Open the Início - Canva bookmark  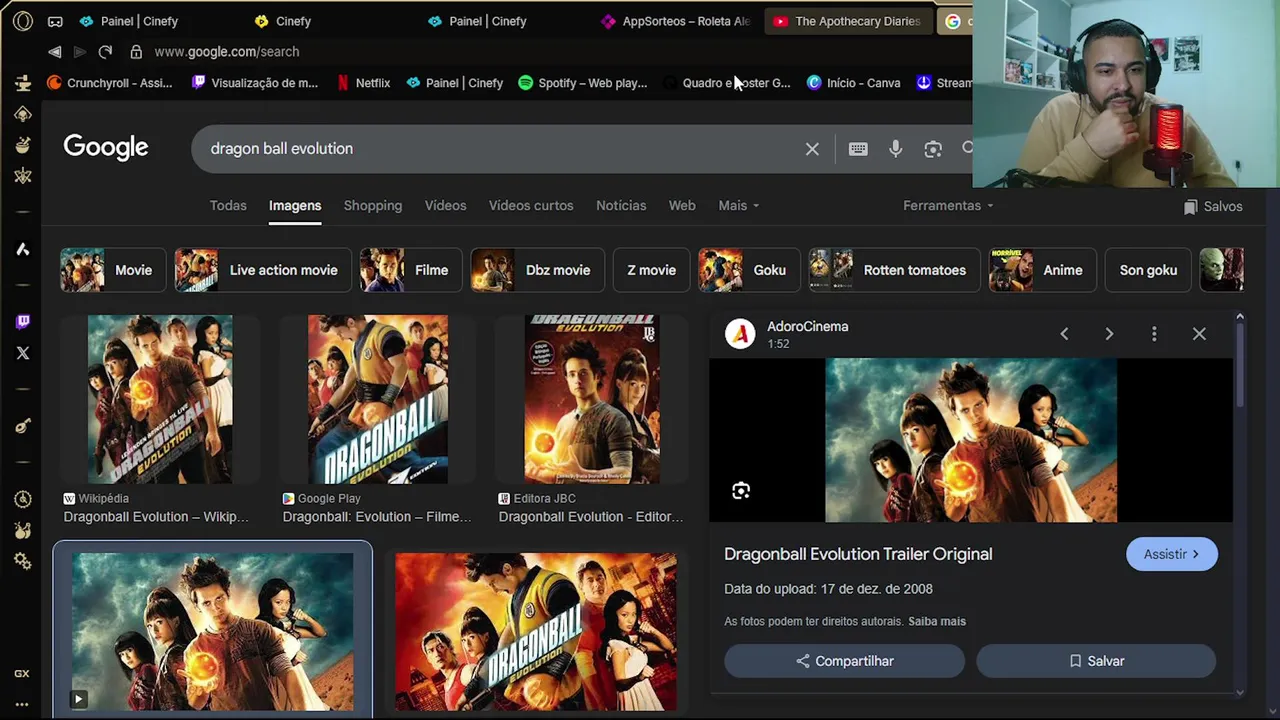click(x=854, y=83)
